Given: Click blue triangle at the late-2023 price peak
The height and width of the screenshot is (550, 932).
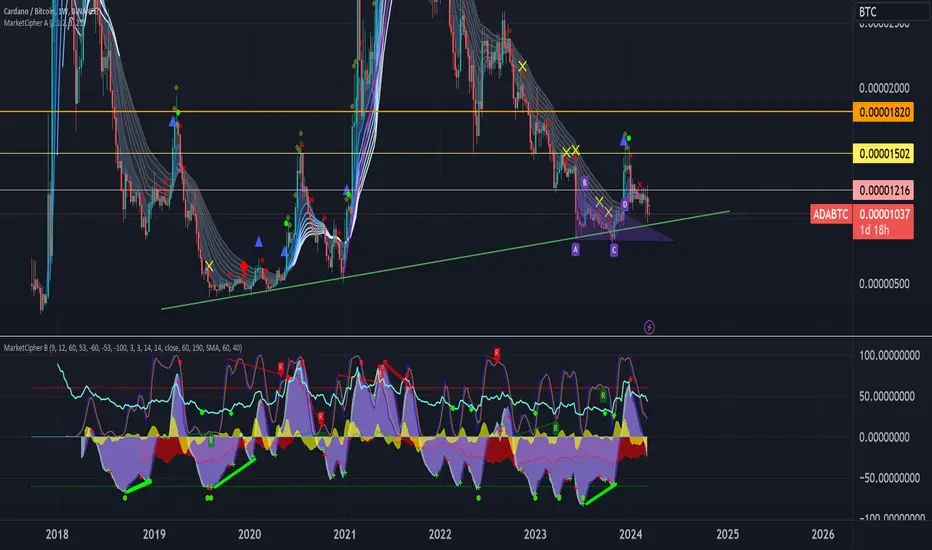Looking at the screenshot, I should click(623, 140).
